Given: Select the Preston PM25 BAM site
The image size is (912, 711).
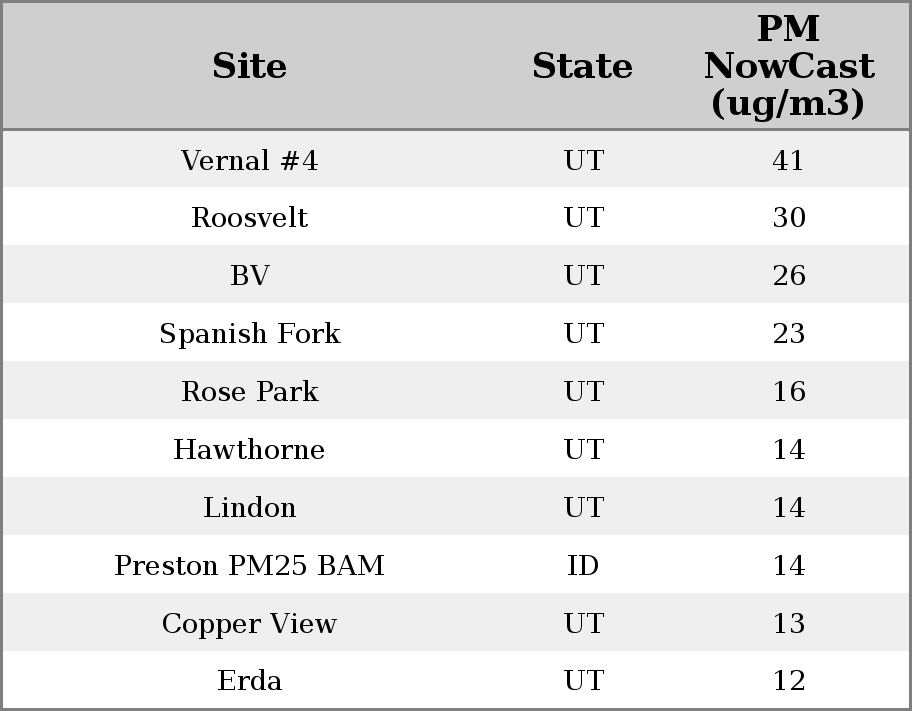Looking at the screenshot, I should click(249, 566).
